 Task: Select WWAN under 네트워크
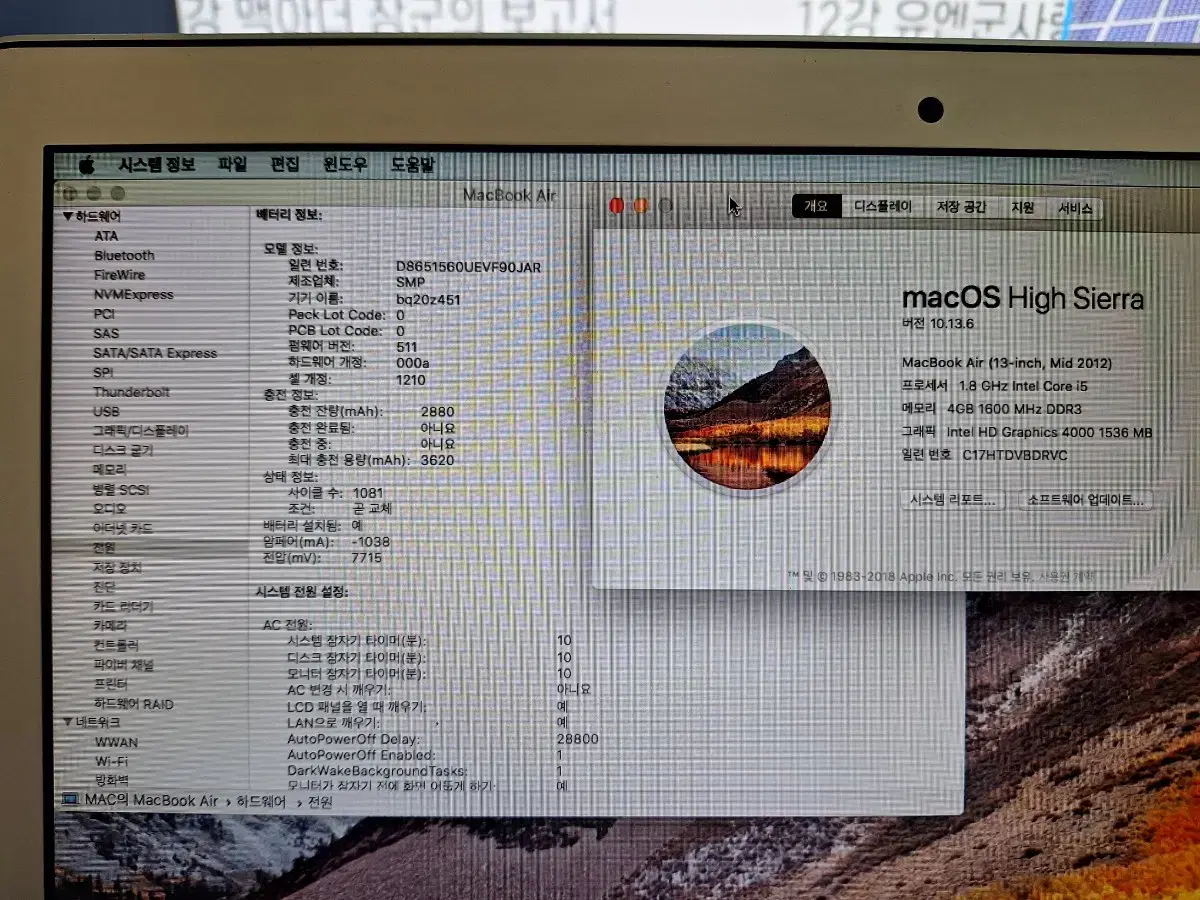pos(116,742)
